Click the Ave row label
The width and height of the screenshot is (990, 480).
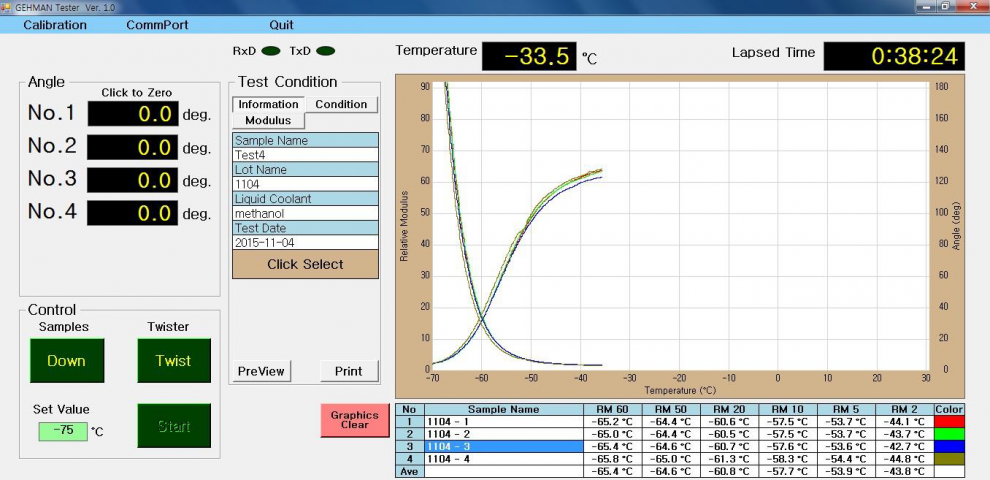(x=410, y=471)
